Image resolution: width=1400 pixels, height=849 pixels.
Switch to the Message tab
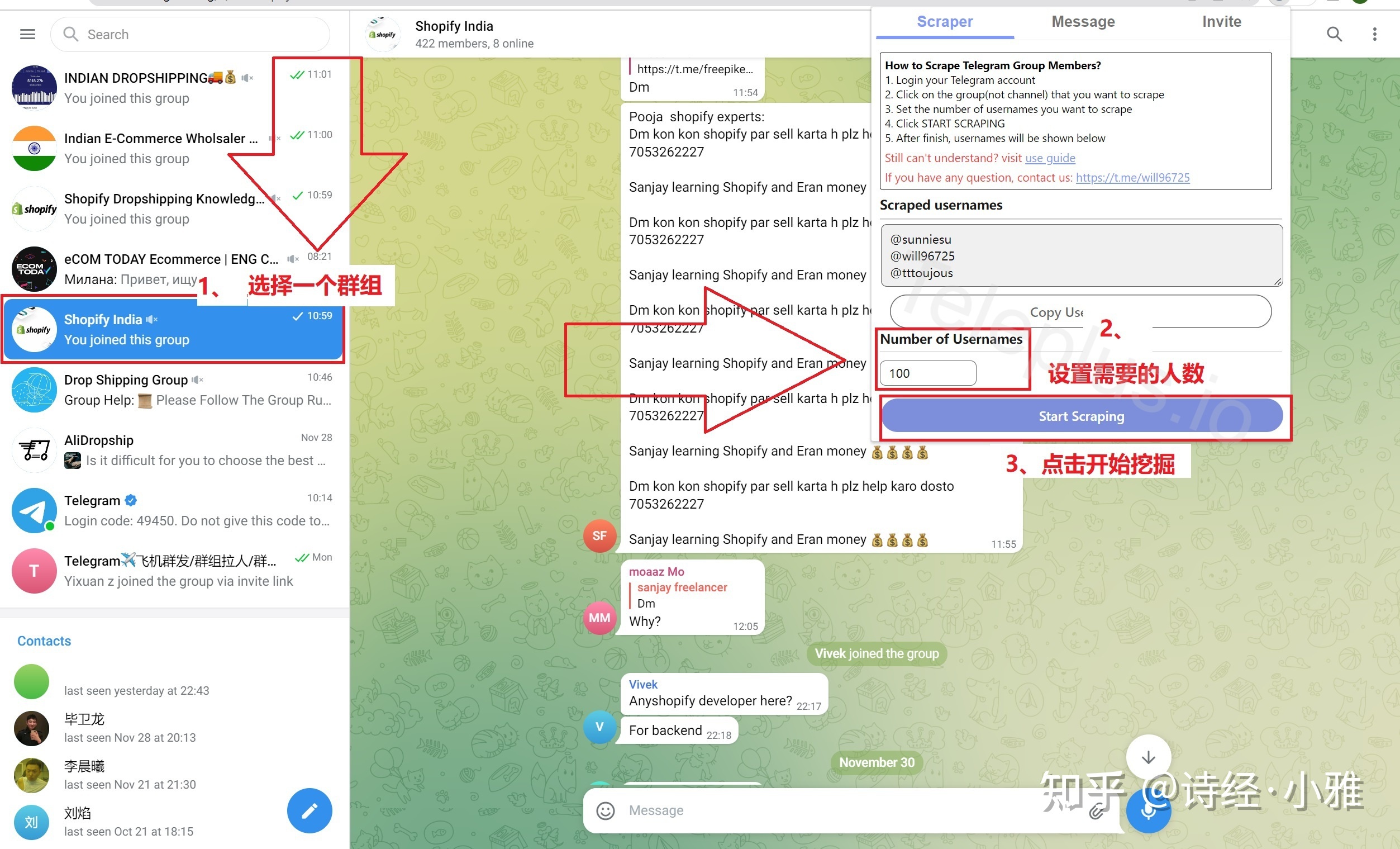1083,22
